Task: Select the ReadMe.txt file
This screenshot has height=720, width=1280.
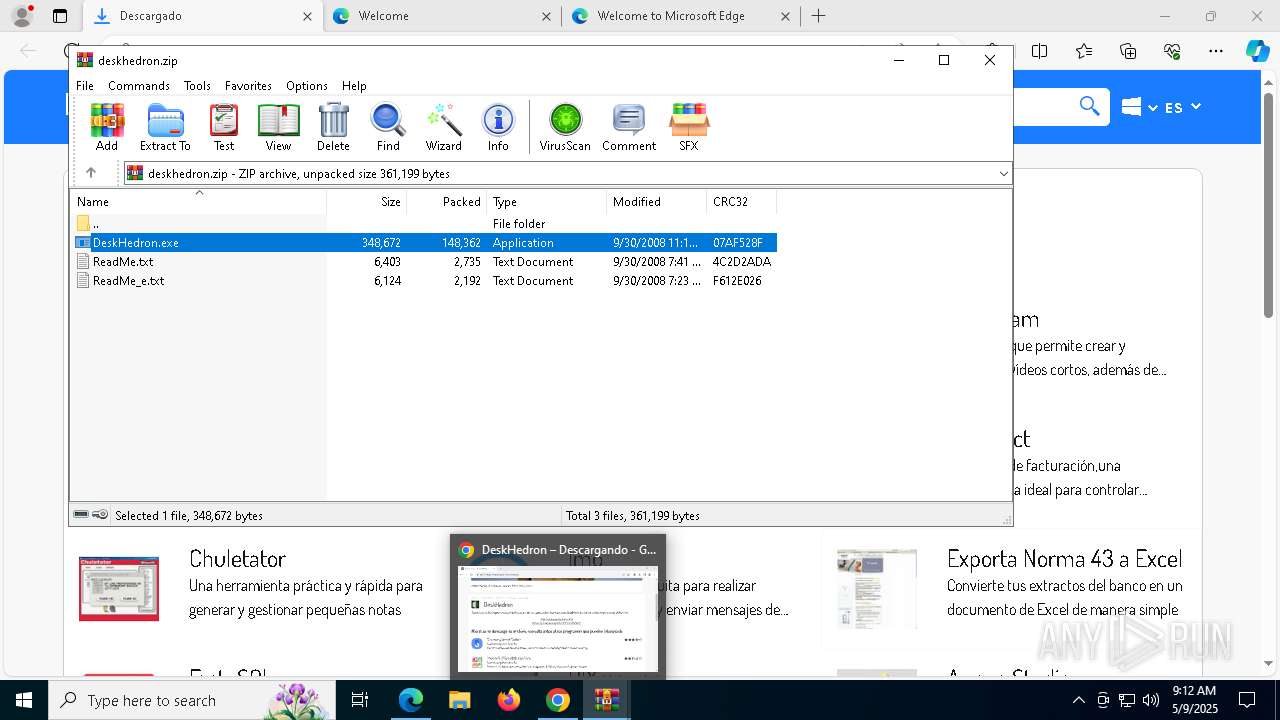Action: [424, 262]
